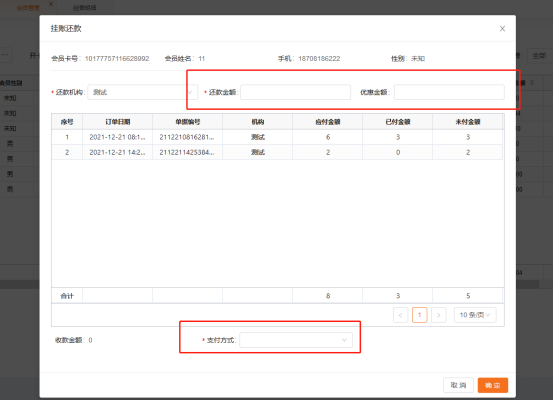This screenshot has height=401, width=553.
Task: Open the 10 条/页 page size dropdown
Action: click(x=475, y=315)
